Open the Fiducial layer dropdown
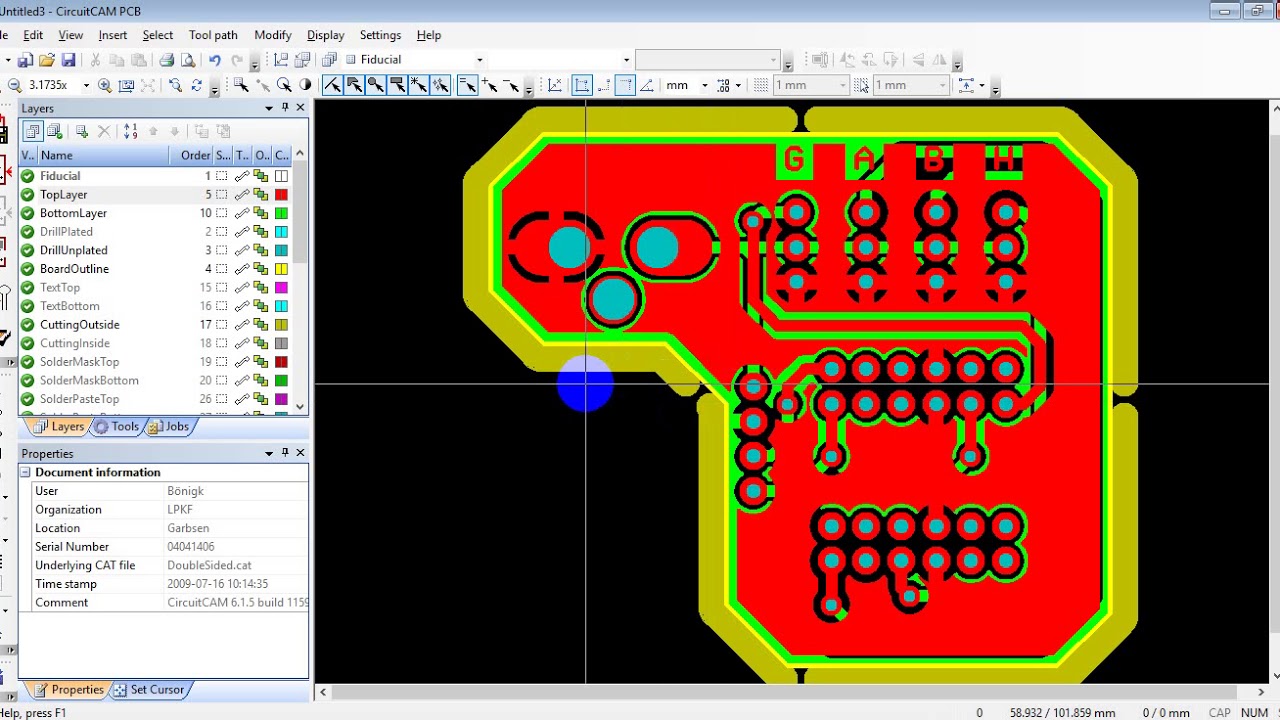Viewport: 1280px width, 720px height. 479,60
